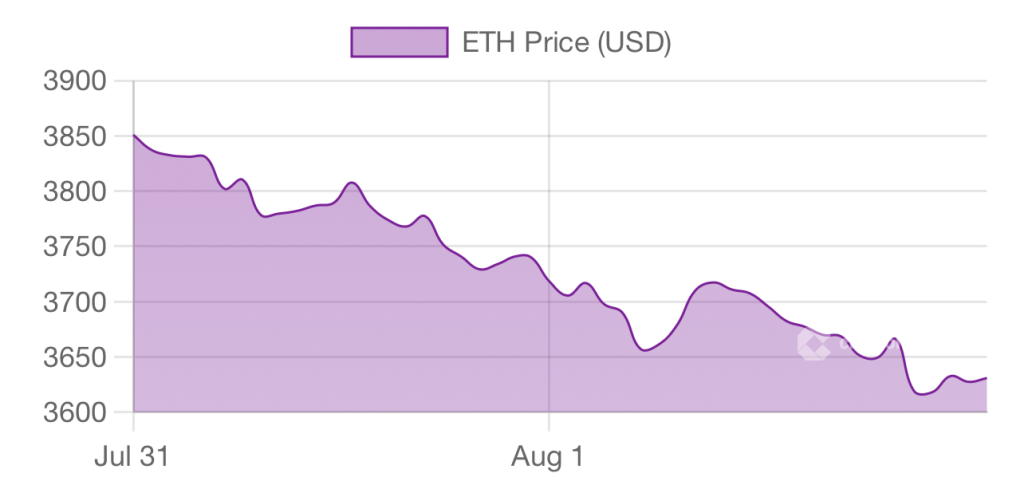Click the ETH Price (USD) legend label
The height and width of the screenshot is (485, 1024).
coord(565,42)
